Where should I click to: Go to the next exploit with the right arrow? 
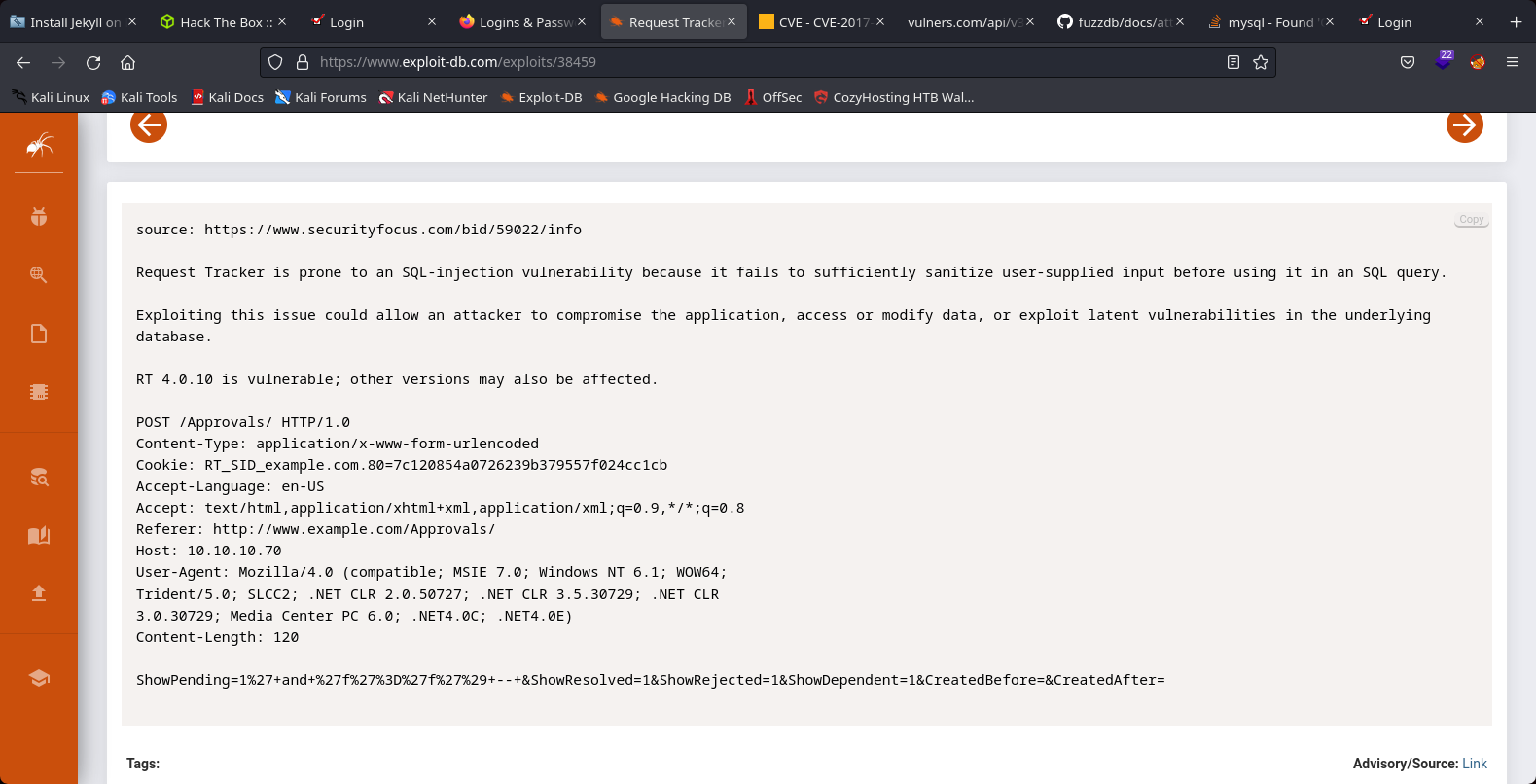pos(1464,125)
